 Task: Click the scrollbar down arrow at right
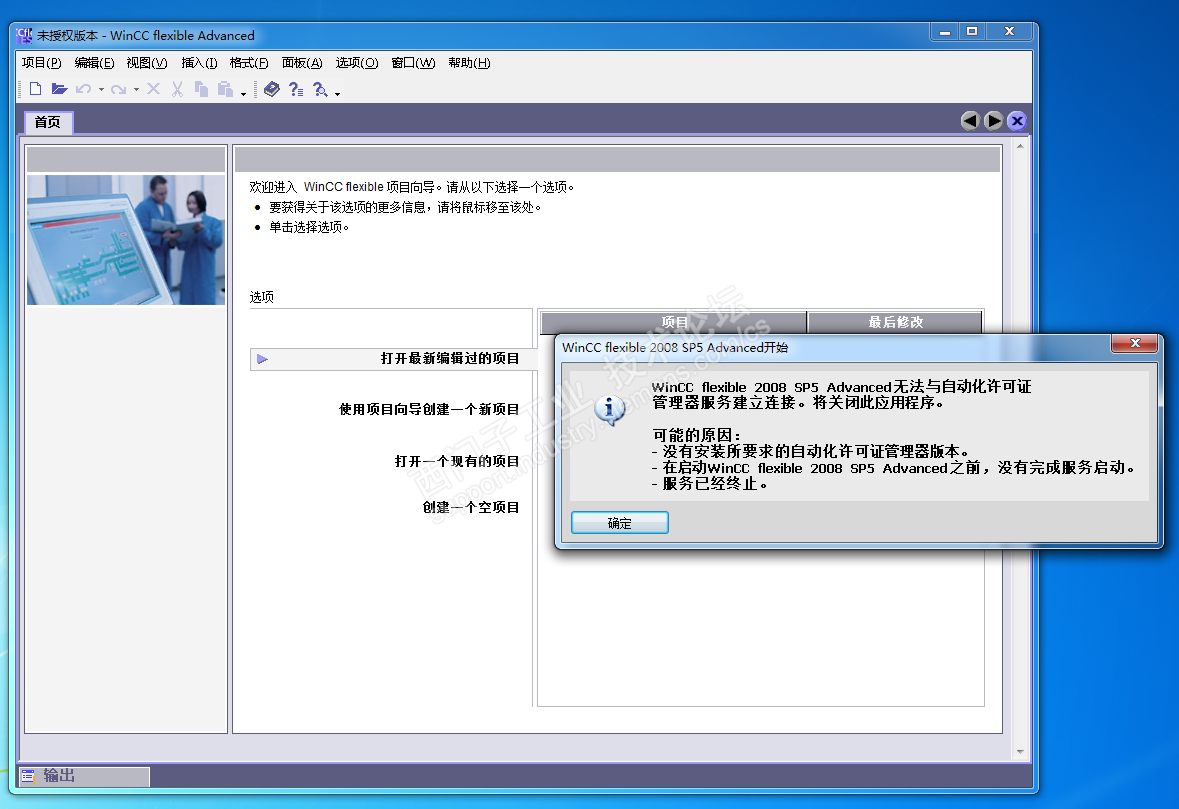pyautogui.click(x=1020, y=751)
